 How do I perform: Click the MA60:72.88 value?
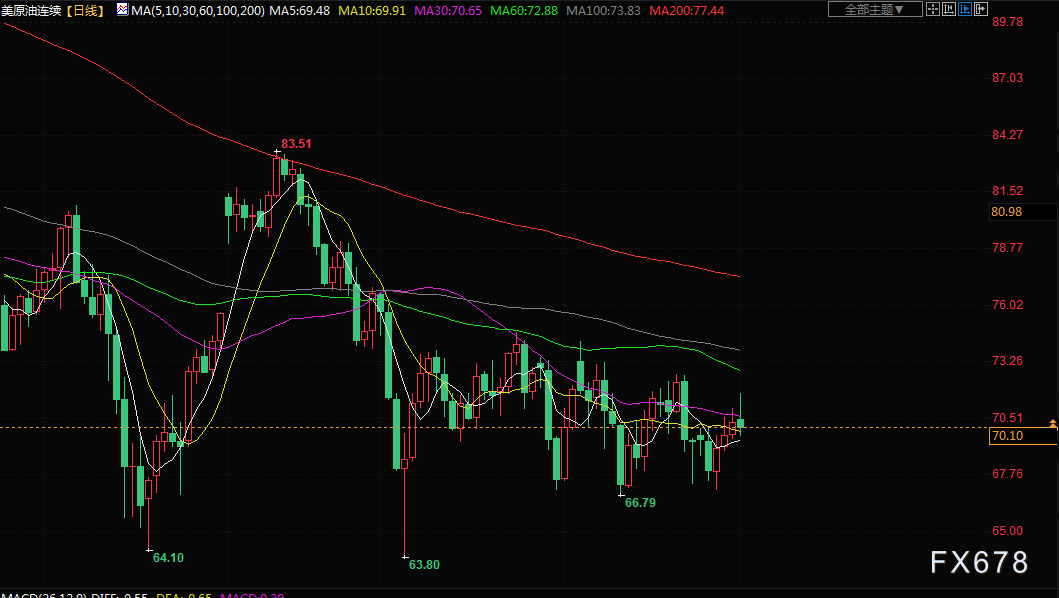point(524,11)
